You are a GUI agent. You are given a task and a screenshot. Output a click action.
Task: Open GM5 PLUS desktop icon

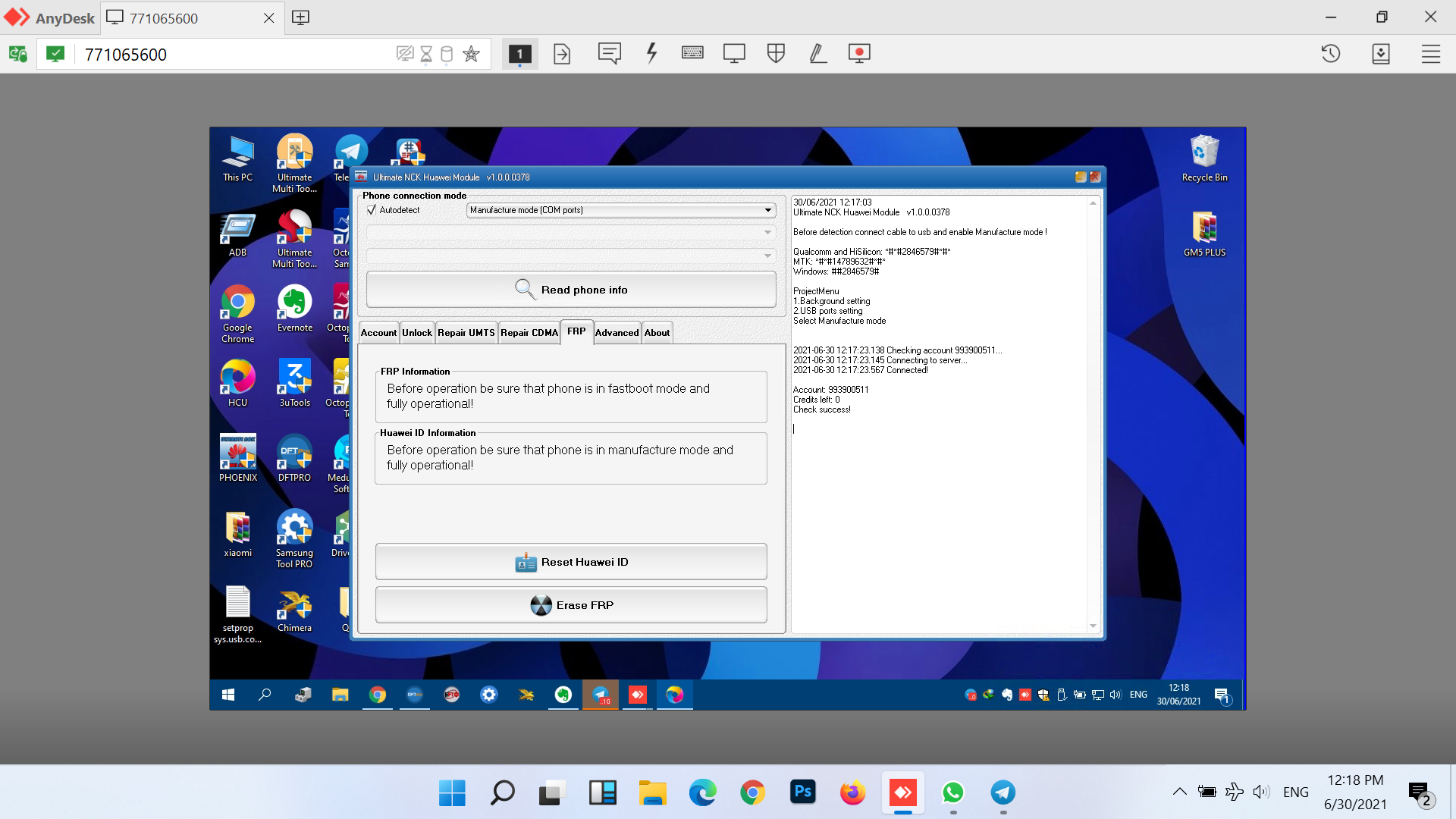[1204, 234]
